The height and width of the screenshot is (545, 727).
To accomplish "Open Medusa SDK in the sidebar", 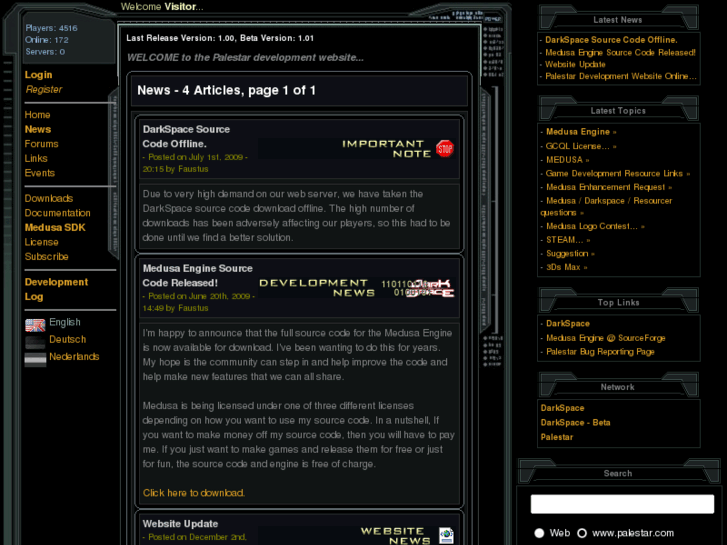I will click(55, 227).
